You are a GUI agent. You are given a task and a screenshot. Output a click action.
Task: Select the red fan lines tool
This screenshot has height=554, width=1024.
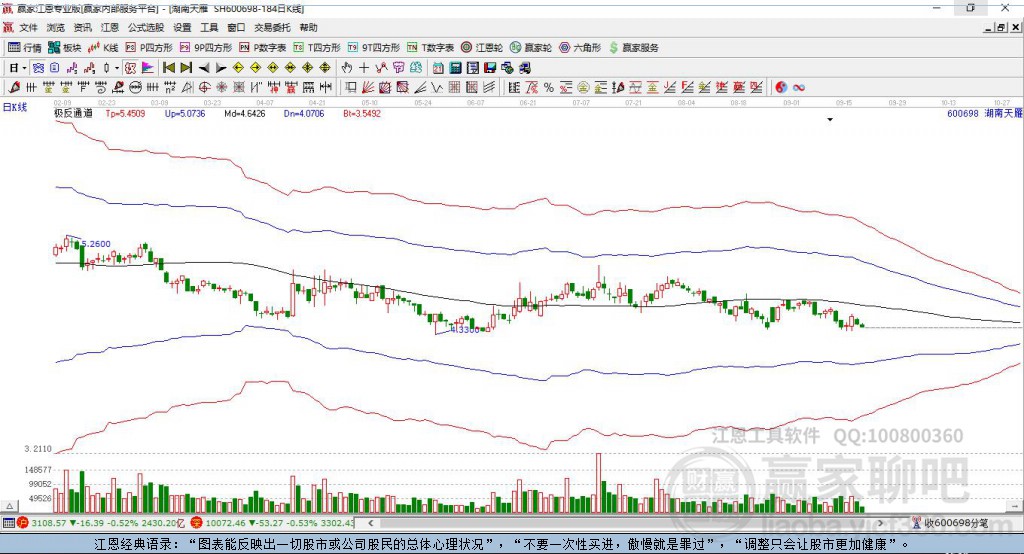tap(368, 87)
